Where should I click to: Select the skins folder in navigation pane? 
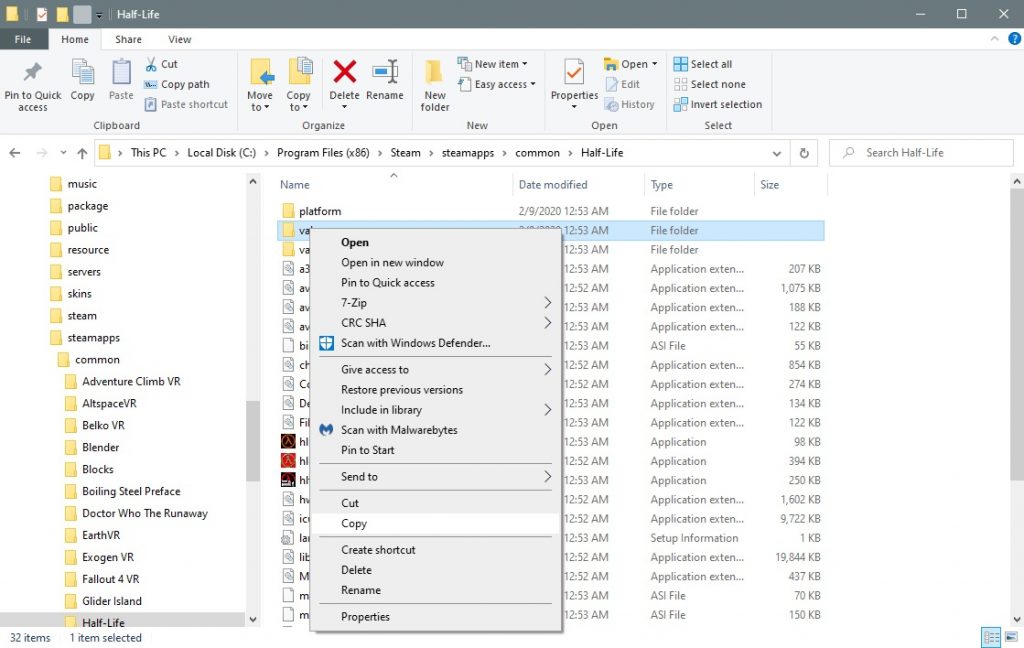pos(79,294)
